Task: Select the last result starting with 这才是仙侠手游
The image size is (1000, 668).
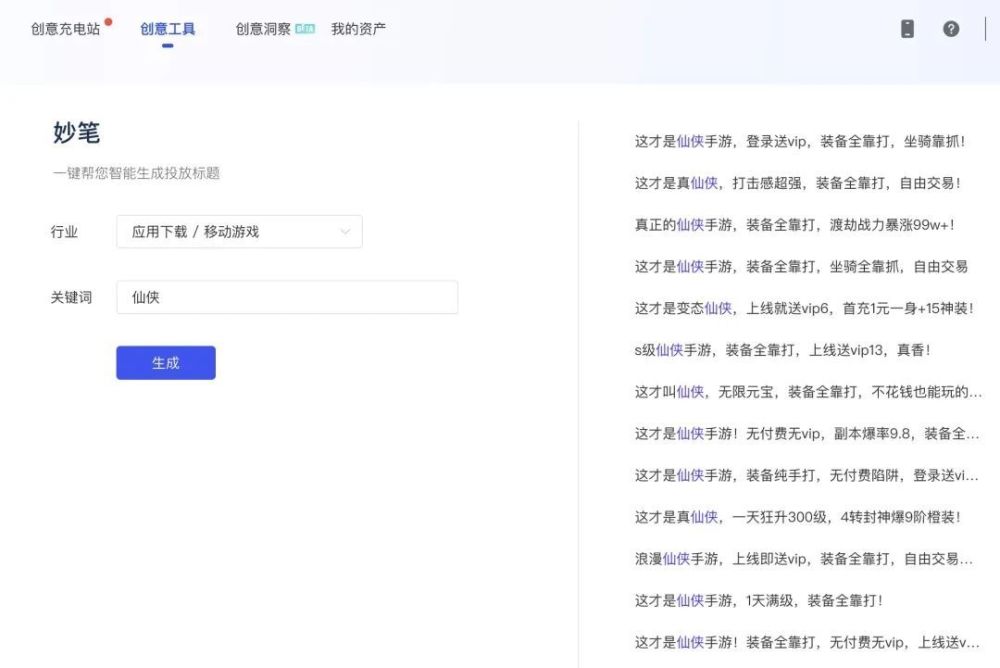Action: [x=789, y=641]
